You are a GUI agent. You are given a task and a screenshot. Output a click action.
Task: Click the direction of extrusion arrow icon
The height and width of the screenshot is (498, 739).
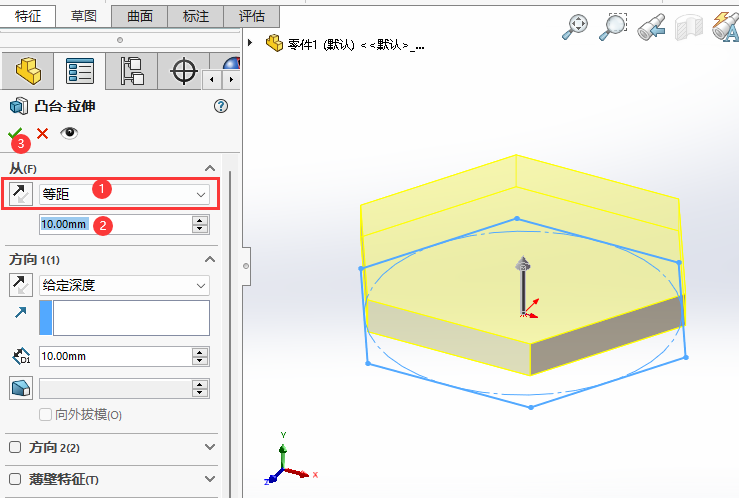coord(21,312)
